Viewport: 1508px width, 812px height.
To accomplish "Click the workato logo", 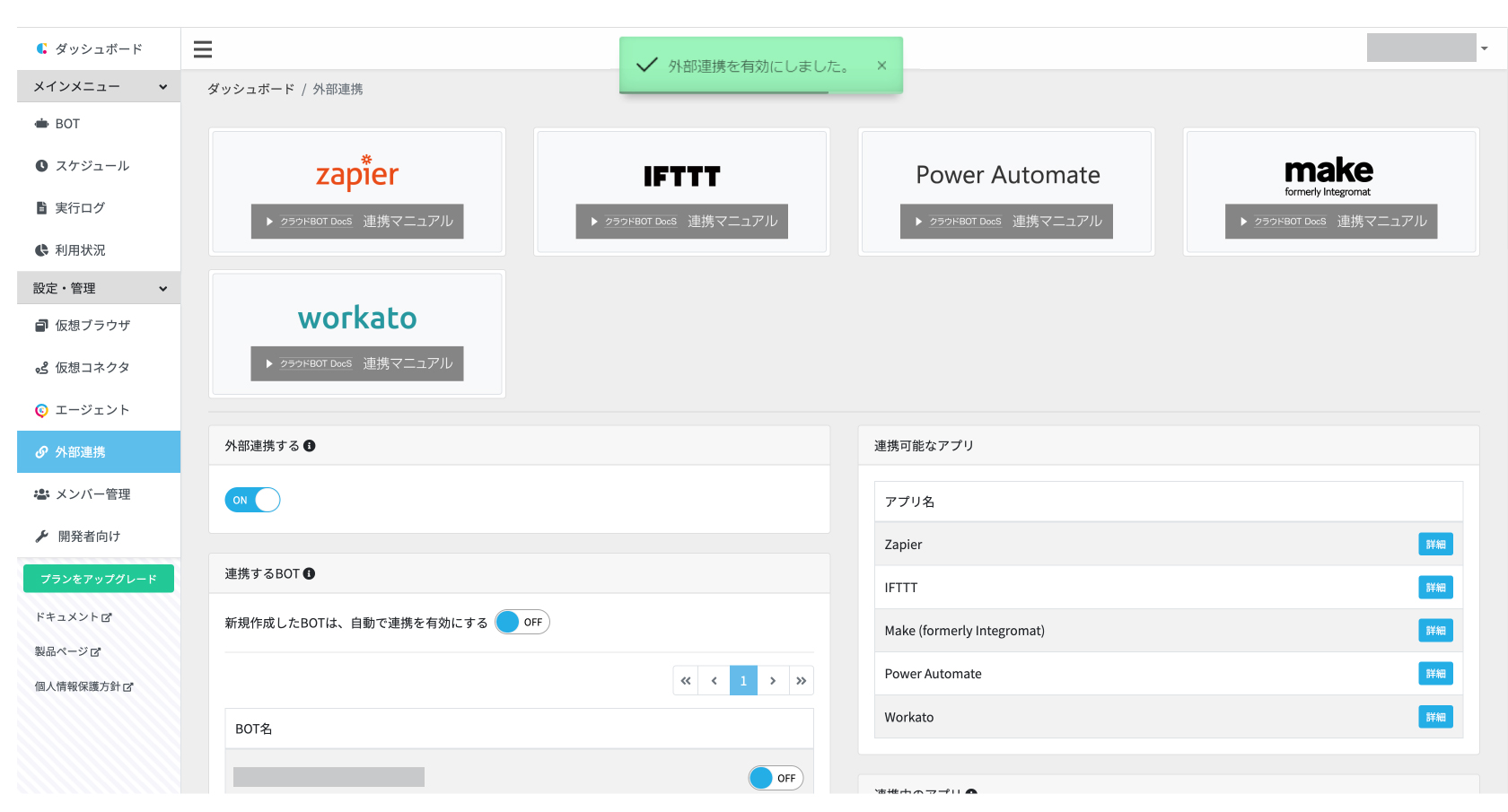I will [x=357, y=318].
